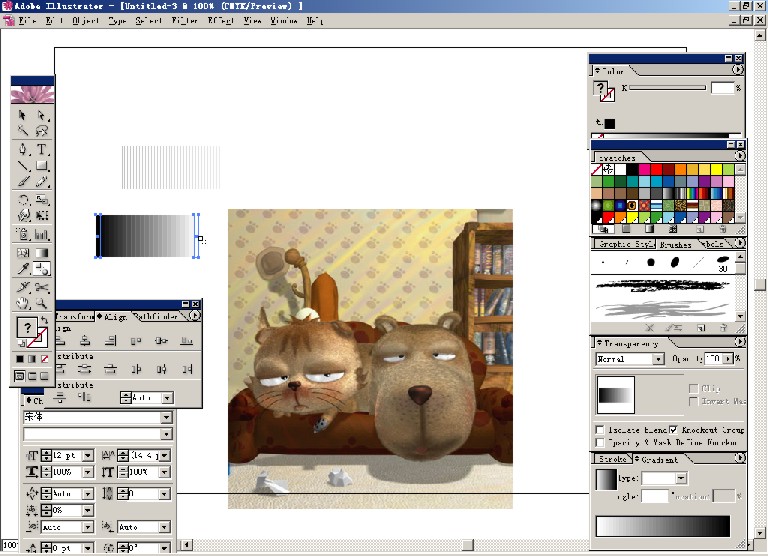Open the font family dropdown
768x556 pixels.
coord(167,417)
